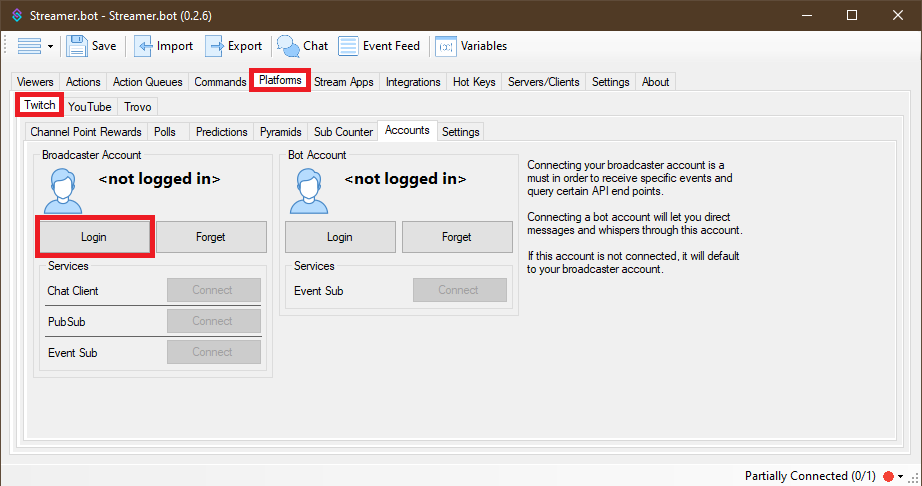Open the Channel Point Rewards tab

coord(86,132)
